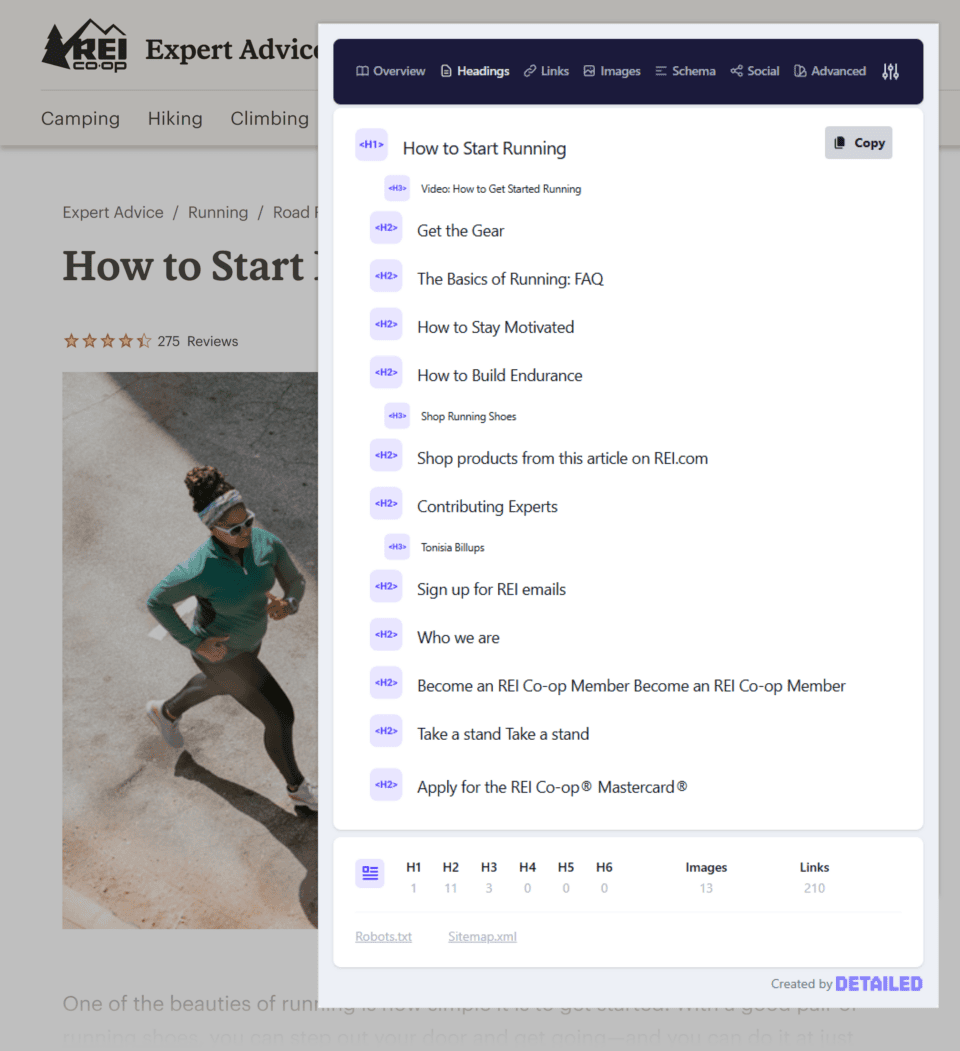Viewport: 960px width, 1051px height.
Task: Select the heading outline icon in the stats bar
Action: (x=369, y=873)
